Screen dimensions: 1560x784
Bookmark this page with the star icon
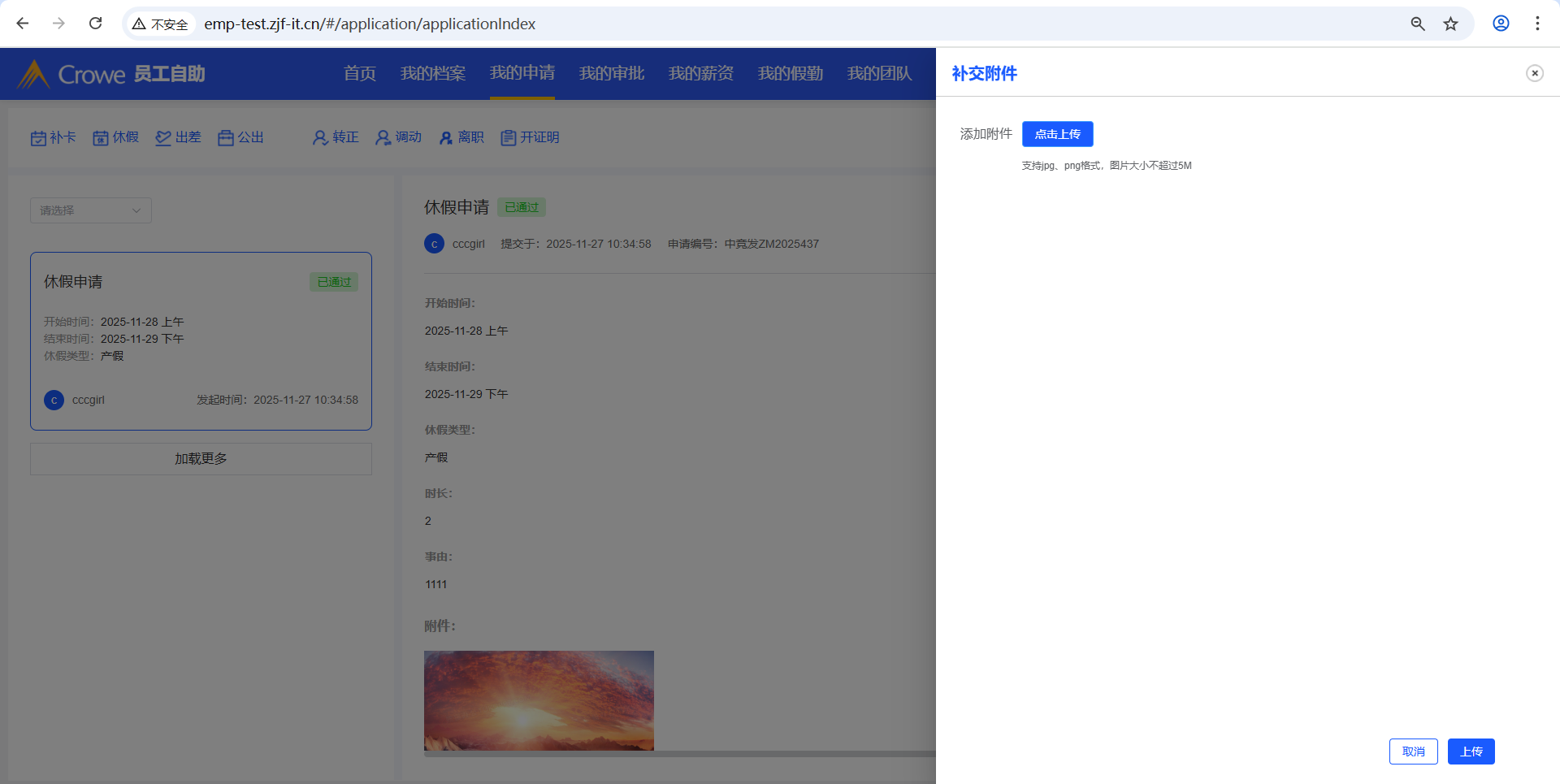click(1450, 24)
